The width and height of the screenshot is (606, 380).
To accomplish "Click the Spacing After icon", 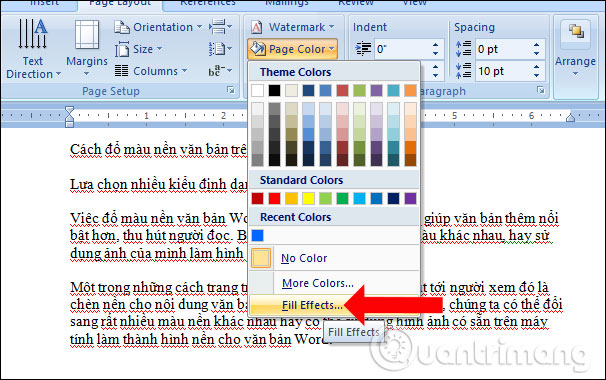I will 463,71.
